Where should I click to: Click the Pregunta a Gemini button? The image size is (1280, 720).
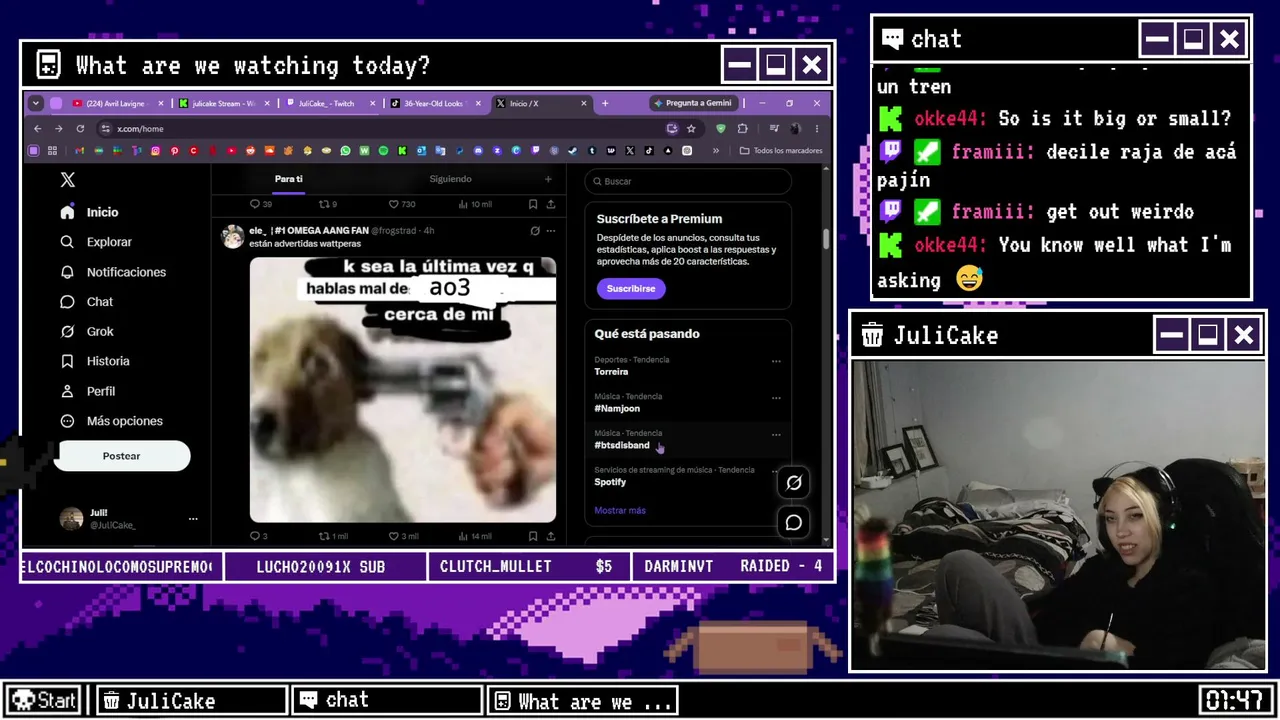693,103
